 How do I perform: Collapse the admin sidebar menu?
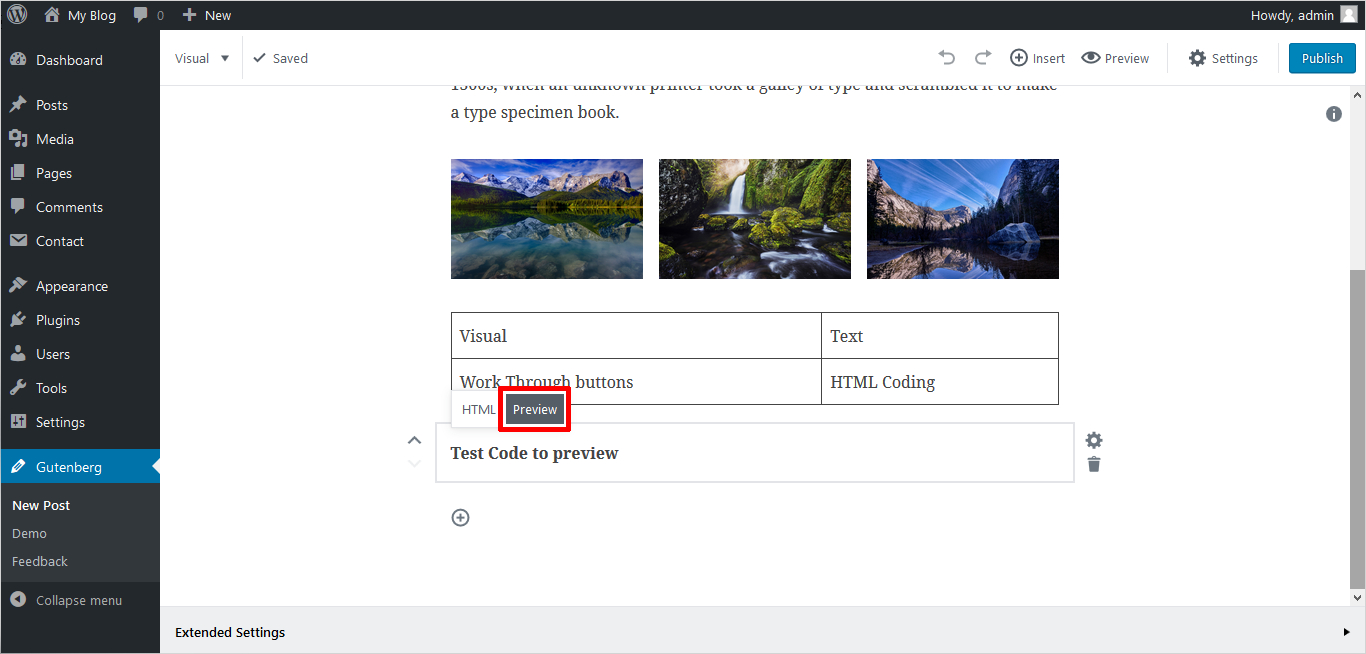click(x=66, y=600)
